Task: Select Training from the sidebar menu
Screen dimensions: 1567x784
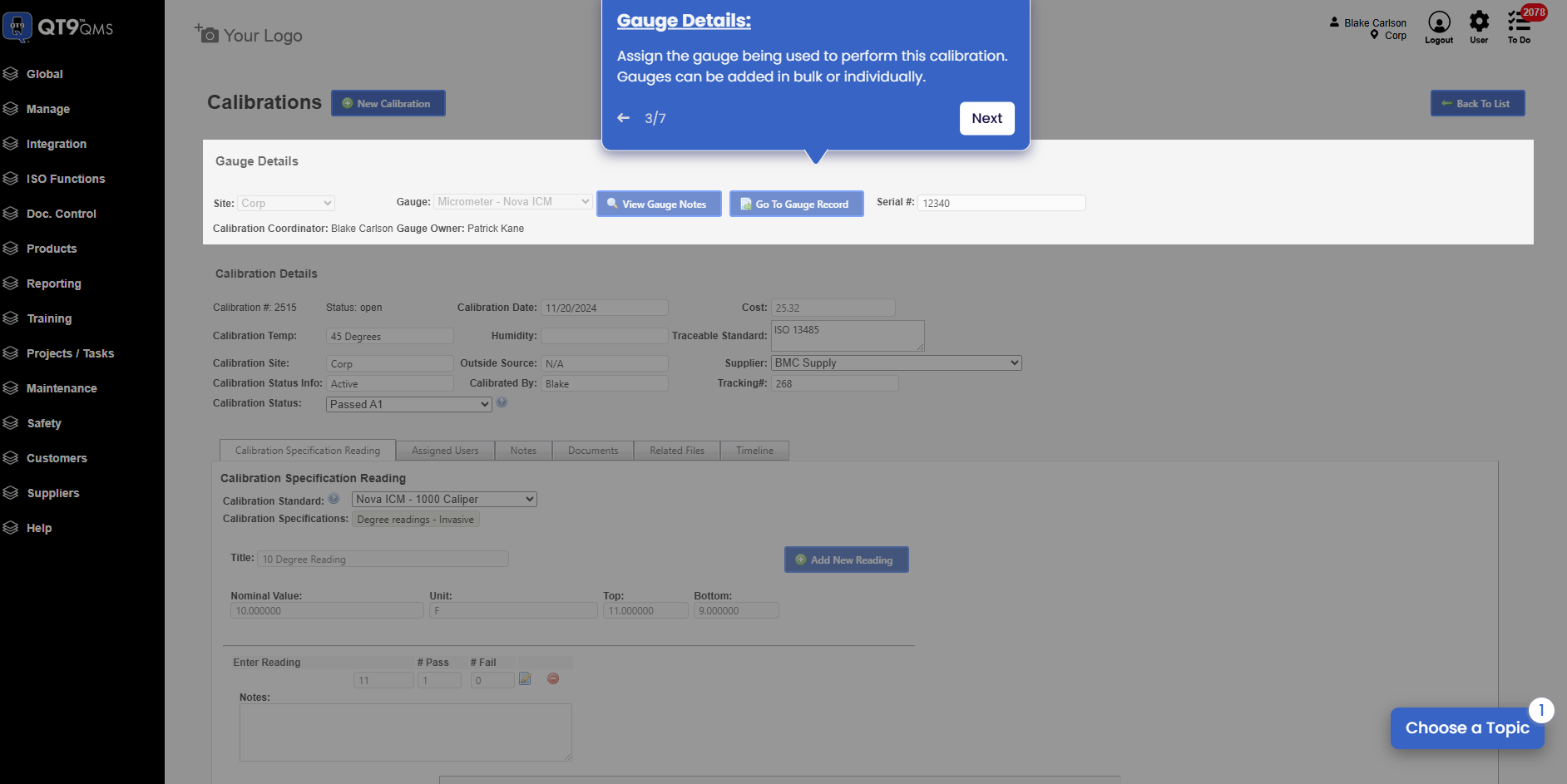Action: [x=49, y=318]
